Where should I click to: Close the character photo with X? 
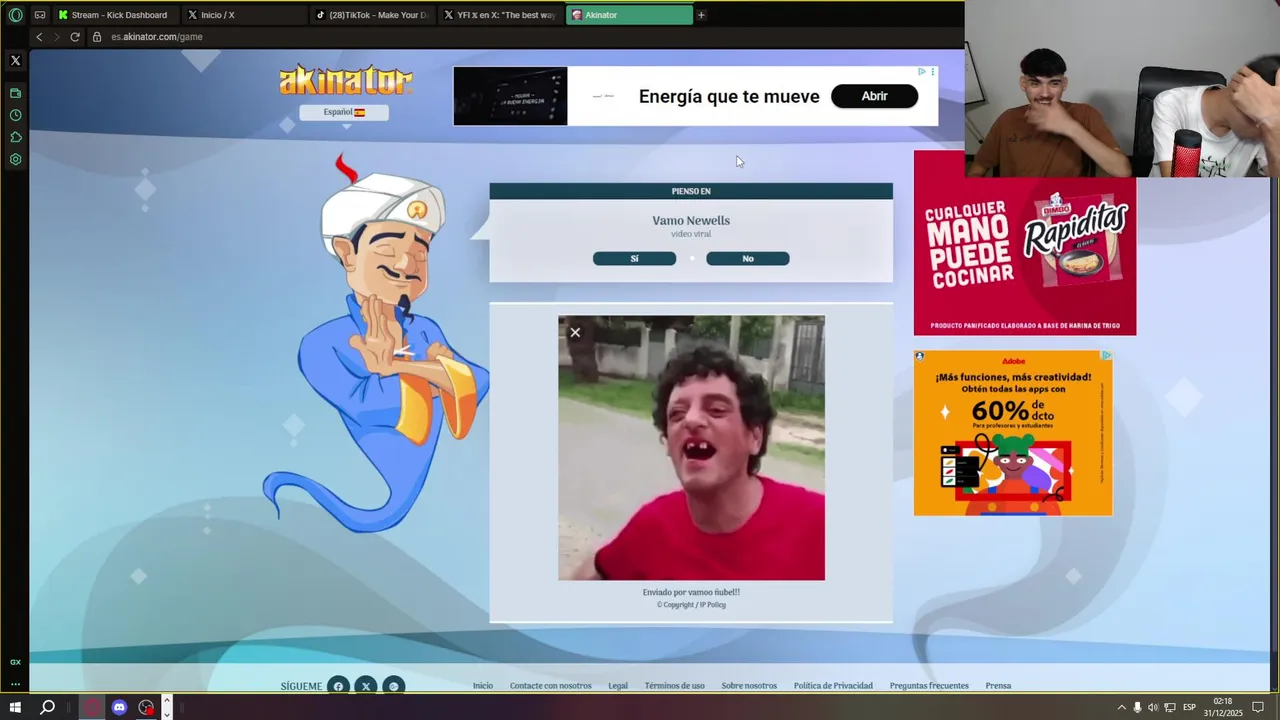(575, 333)
